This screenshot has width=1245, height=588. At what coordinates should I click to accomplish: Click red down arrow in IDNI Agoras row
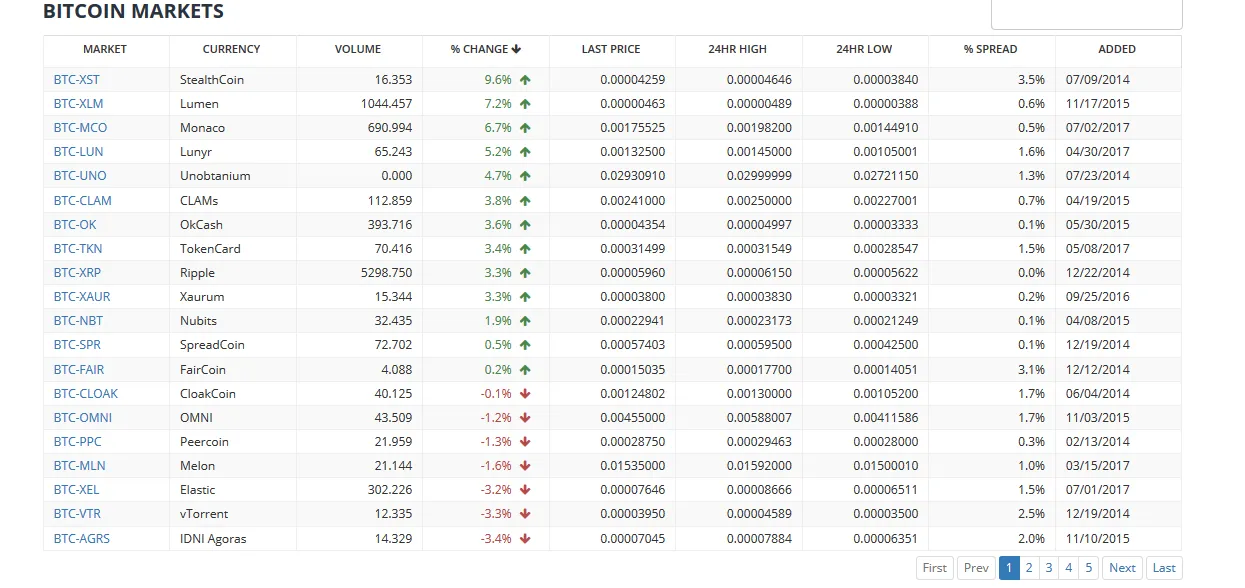click(x=525, y=538)
